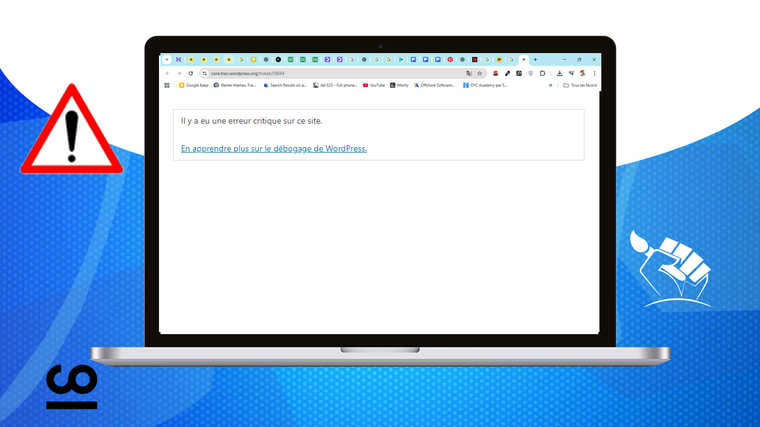The image size is (760, 427).
Task: Minimize the Chrome window
Action: pos(564,60)
